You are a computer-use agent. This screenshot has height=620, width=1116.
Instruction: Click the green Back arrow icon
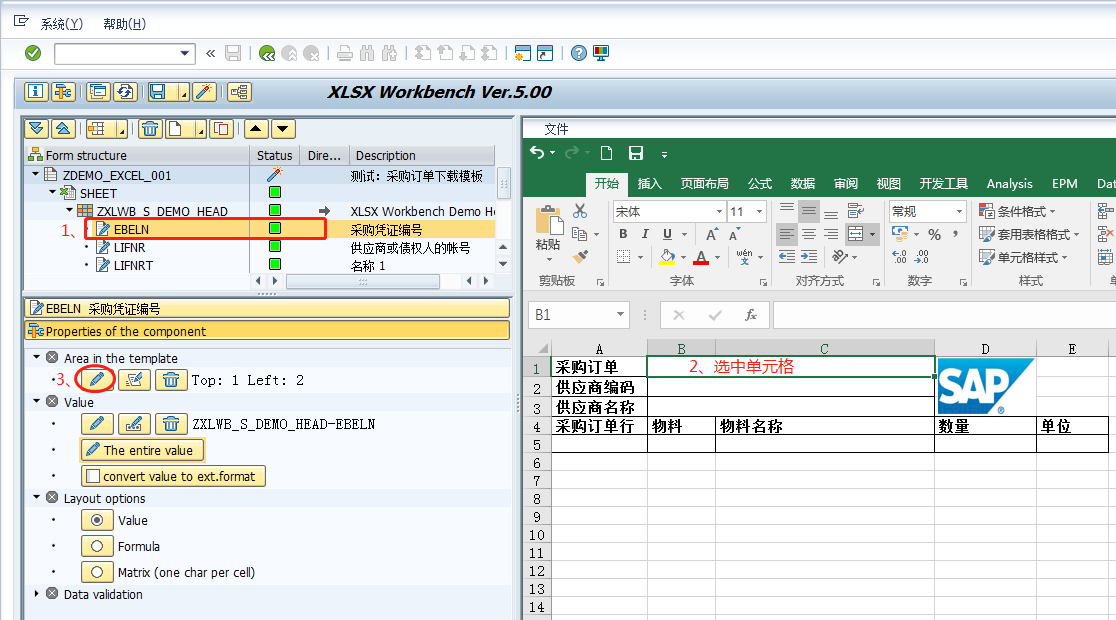(x=267, y=53)
